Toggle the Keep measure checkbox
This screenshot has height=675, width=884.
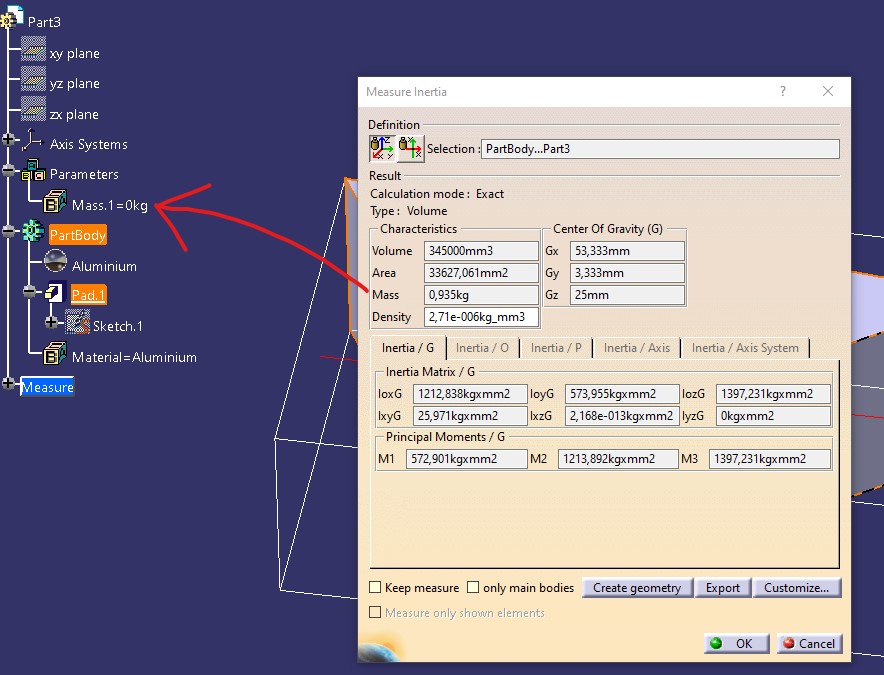[375, 587]
